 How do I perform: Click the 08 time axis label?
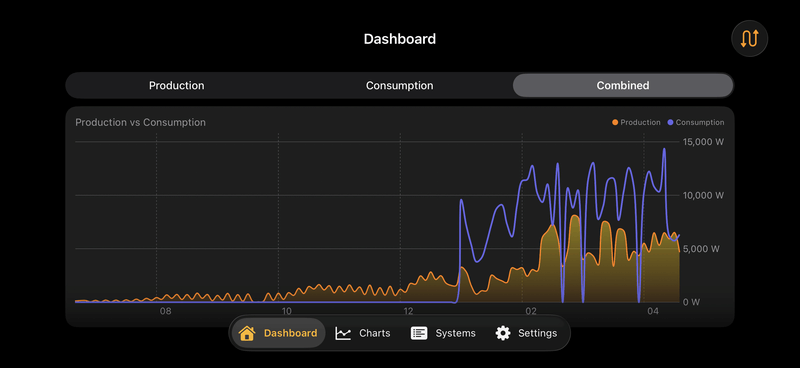pyautogui.click(x=165, y=311)
